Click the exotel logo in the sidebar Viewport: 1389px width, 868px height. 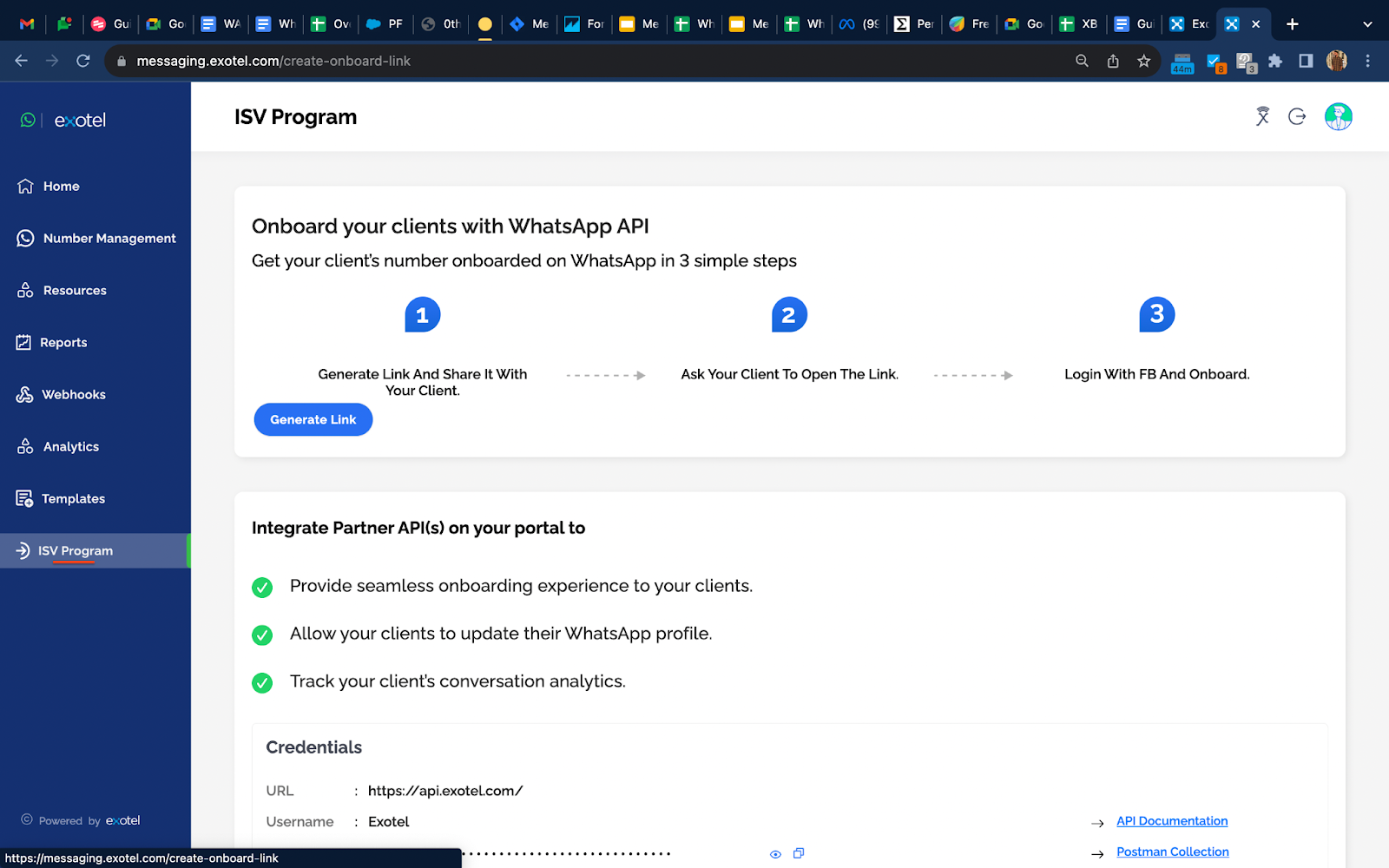(80, 120)
